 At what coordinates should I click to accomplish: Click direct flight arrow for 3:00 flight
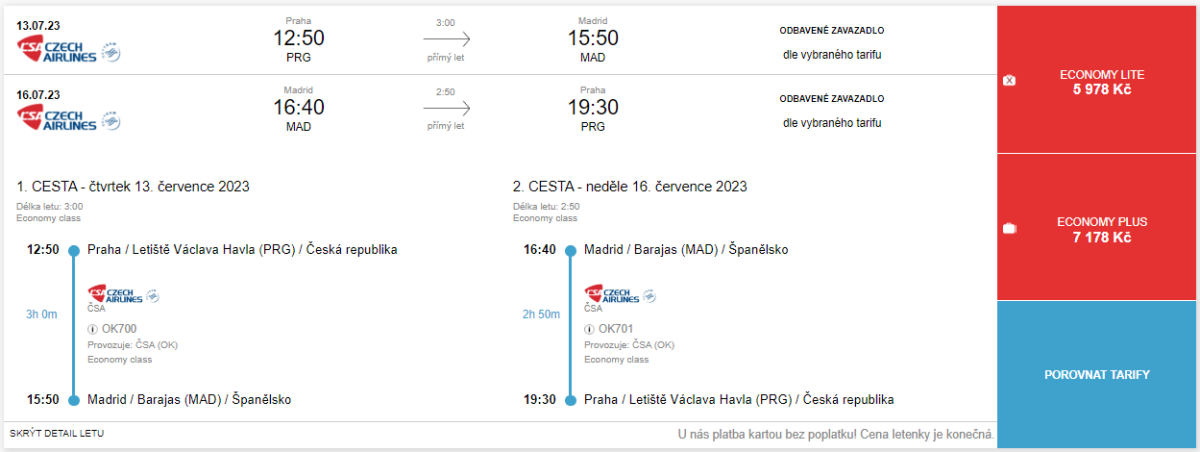446,39
